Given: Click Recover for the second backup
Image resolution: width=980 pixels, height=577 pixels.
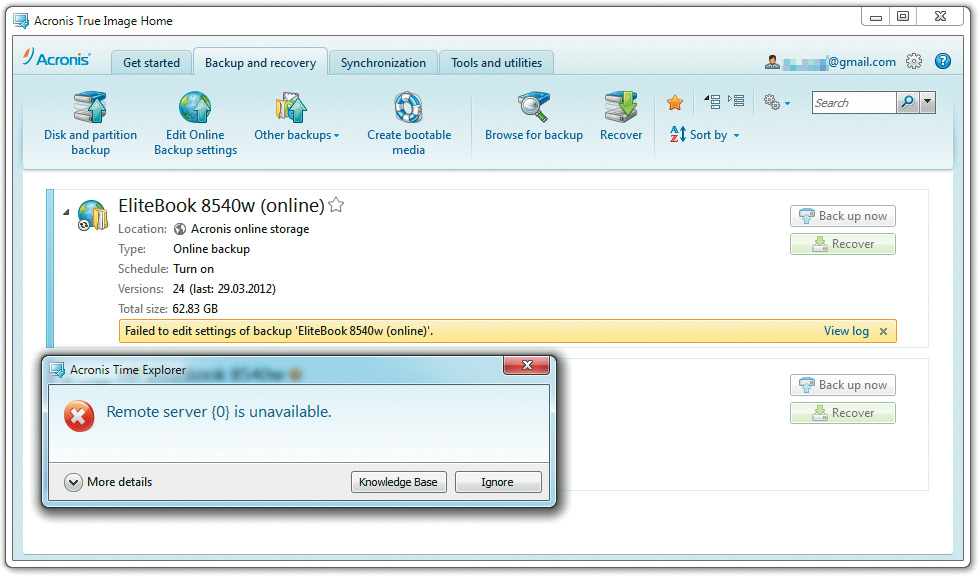Looking at the screenshot, I should [842, 413].
